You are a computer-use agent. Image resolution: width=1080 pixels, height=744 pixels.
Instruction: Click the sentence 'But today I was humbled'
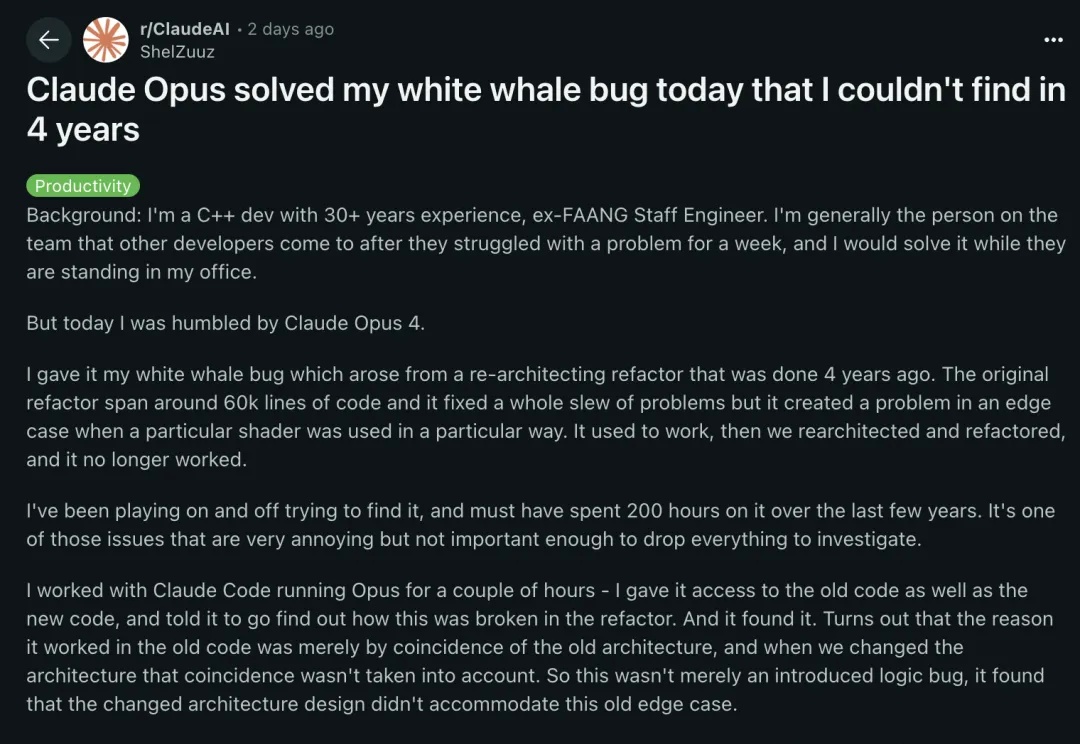[225, 323]
